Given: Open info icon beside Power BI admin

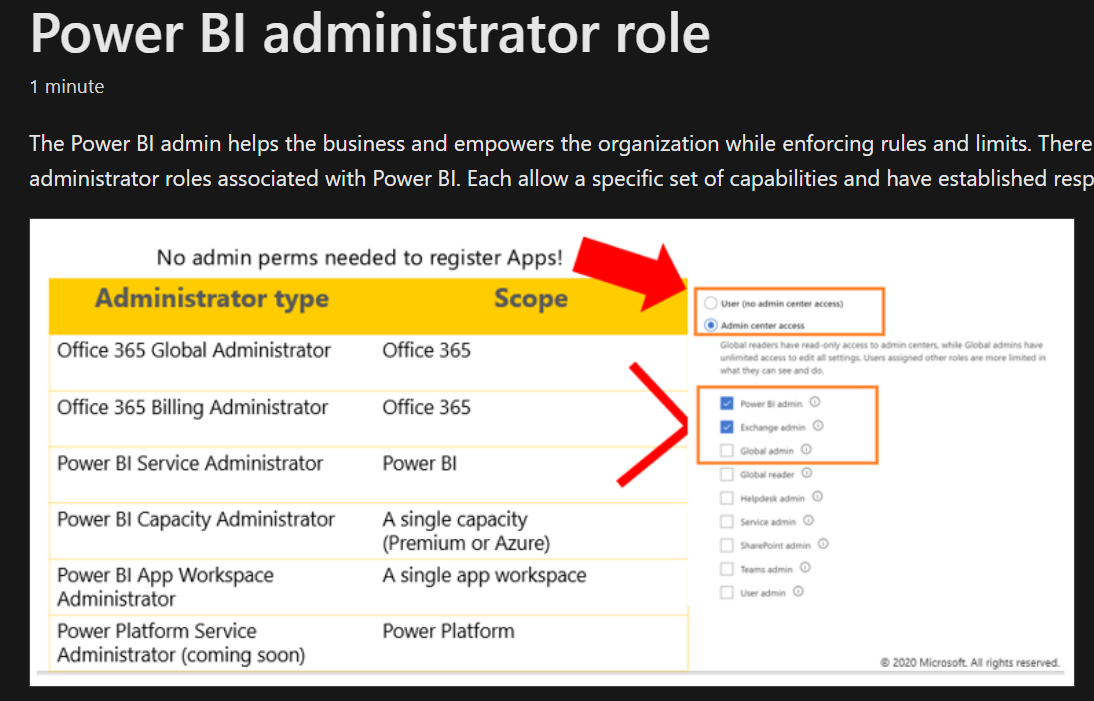Looking at the screenshot, I should pos(814,402).
